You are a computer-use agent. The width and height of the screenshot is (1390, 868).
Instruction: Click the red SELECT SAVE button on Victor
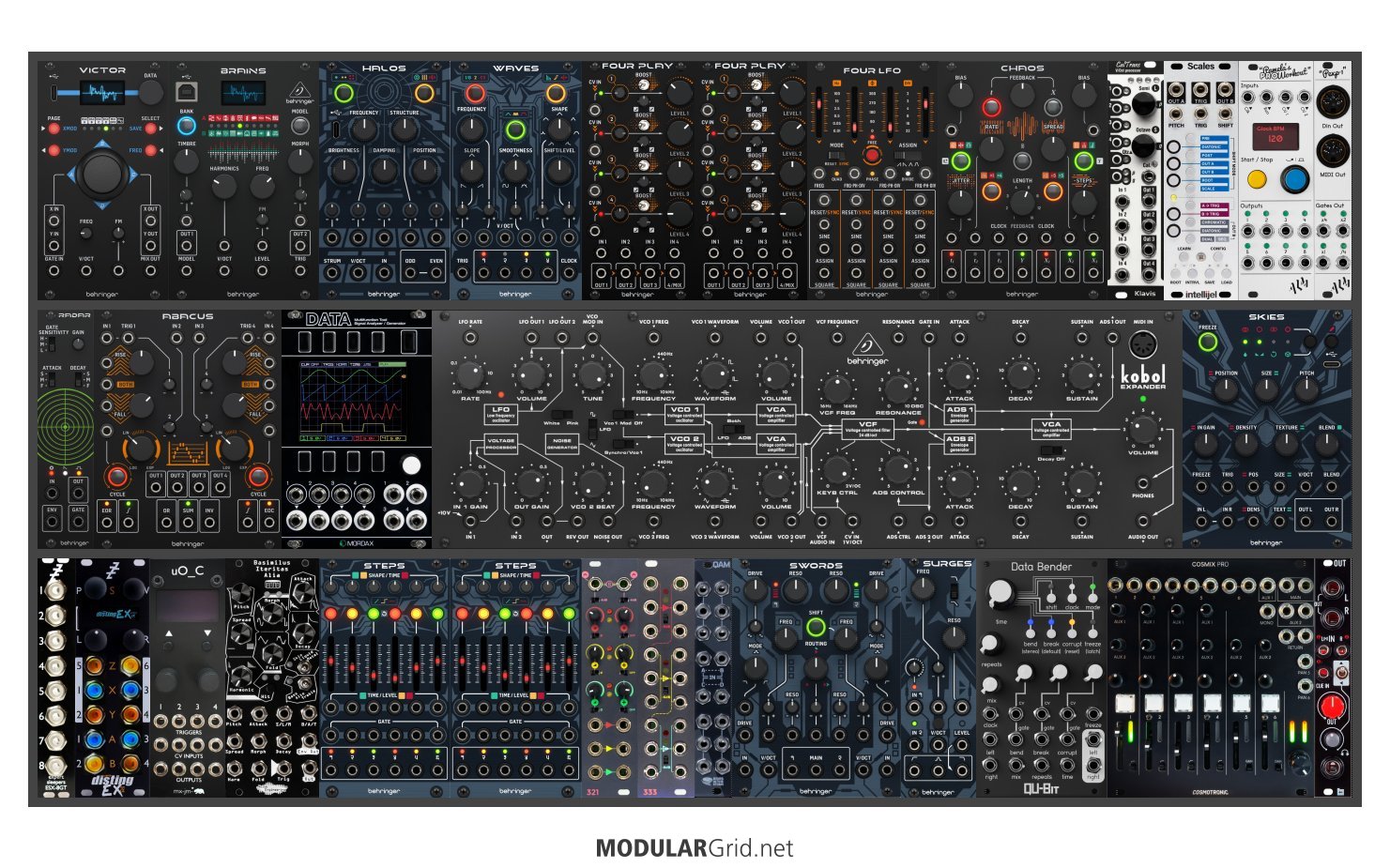click(x=150, y=129)
